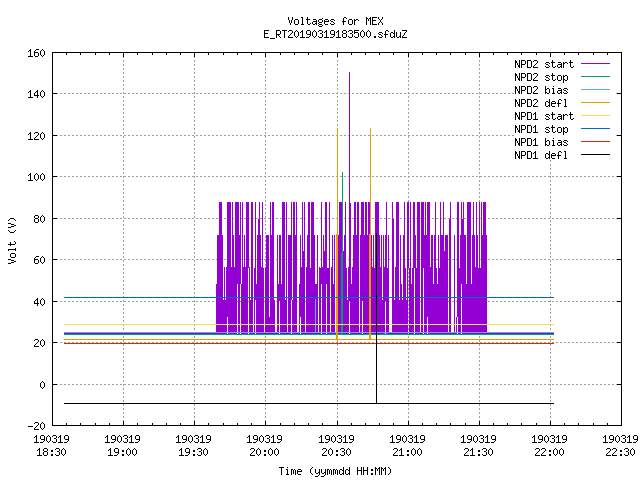Click the NPD2 stop green legend line
Image resolution: width=640 pixels, height=480 pixels.
coord(595,77)
